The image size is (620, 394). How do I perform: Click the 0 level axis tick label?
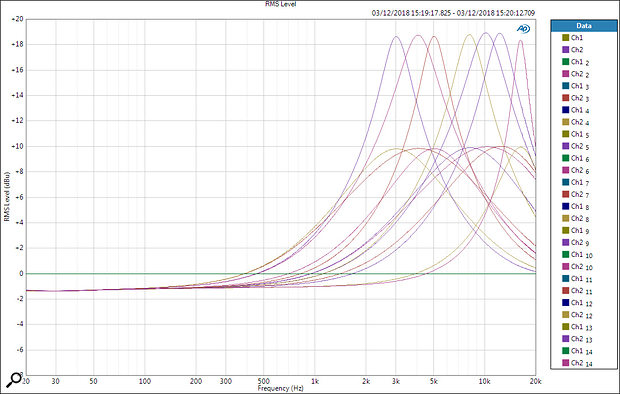(x=21, y=273)
